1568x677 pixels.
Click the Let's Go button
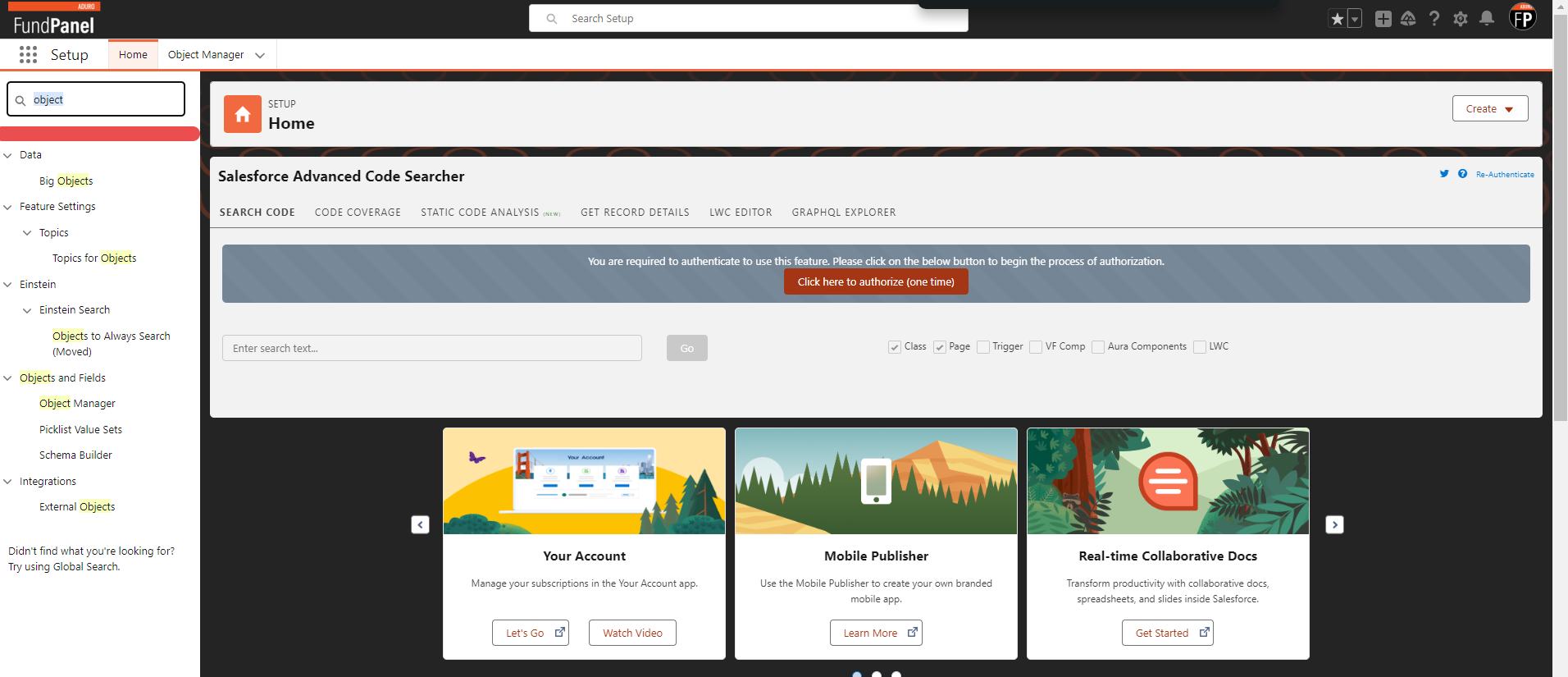pyautogui.click(x=531, y=633)
